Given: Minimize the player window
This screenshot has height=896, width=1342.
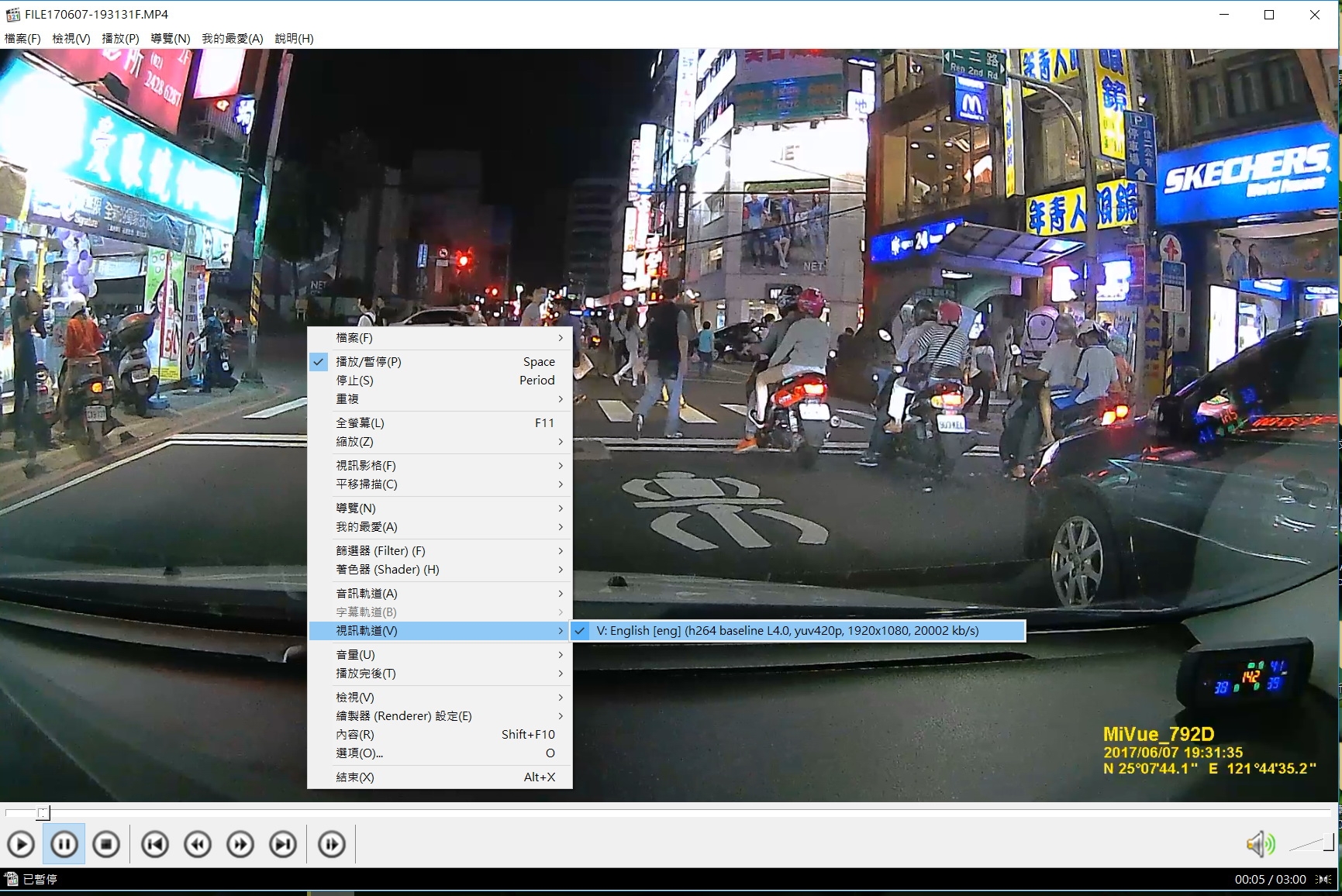Looking at the screenshot, I should (1224, 15).
